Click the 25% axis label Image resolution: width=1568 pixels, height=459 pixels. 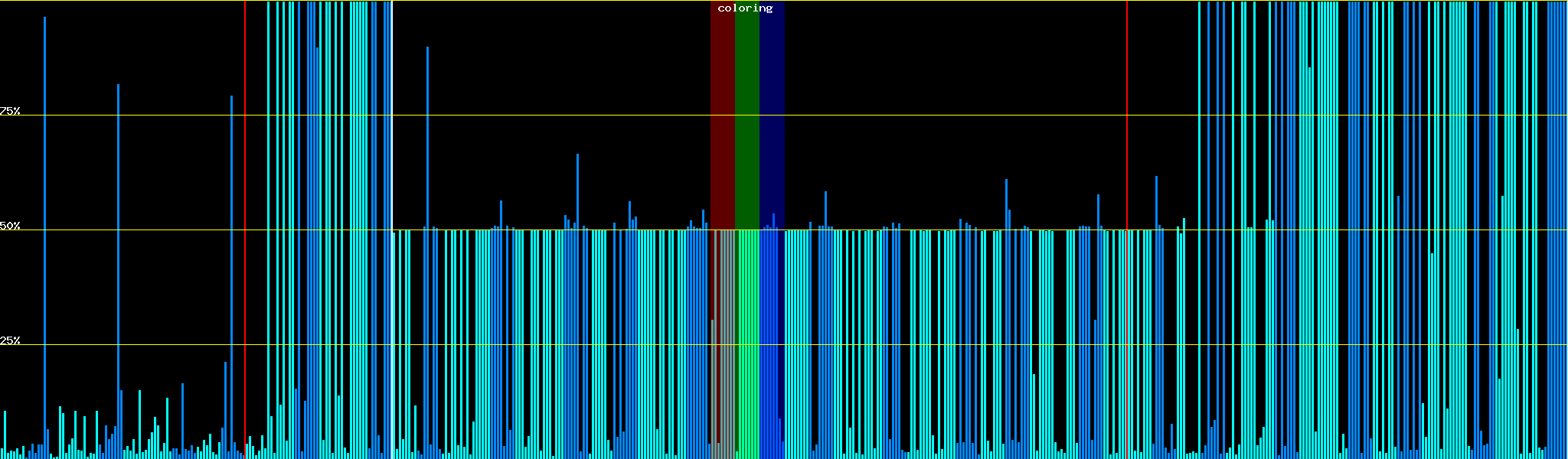[10, 340]
